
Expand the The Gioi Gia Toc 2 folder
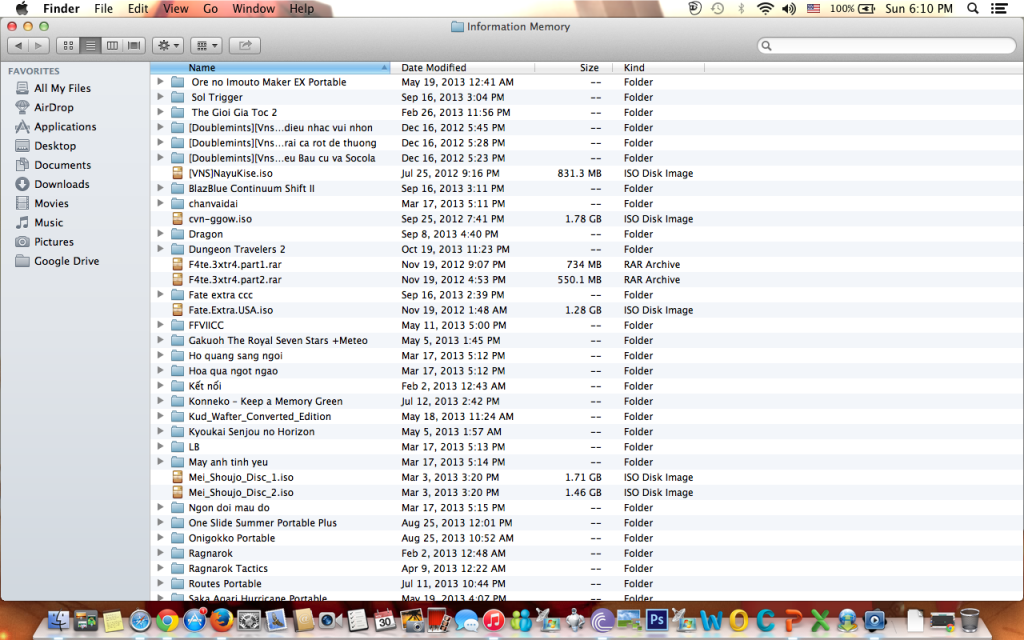[x=160, y=112]
